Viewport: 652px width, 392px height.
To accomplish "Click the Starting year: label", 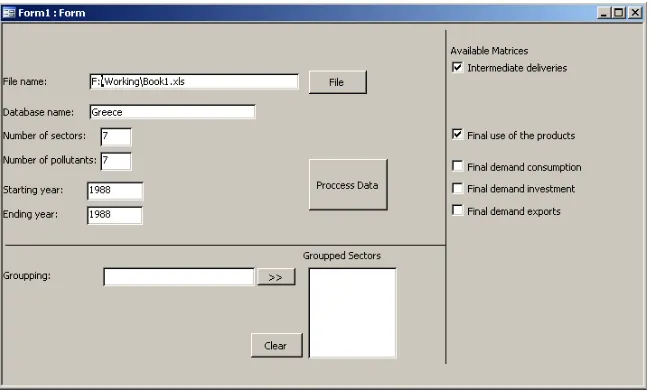I will coord(33,190).
